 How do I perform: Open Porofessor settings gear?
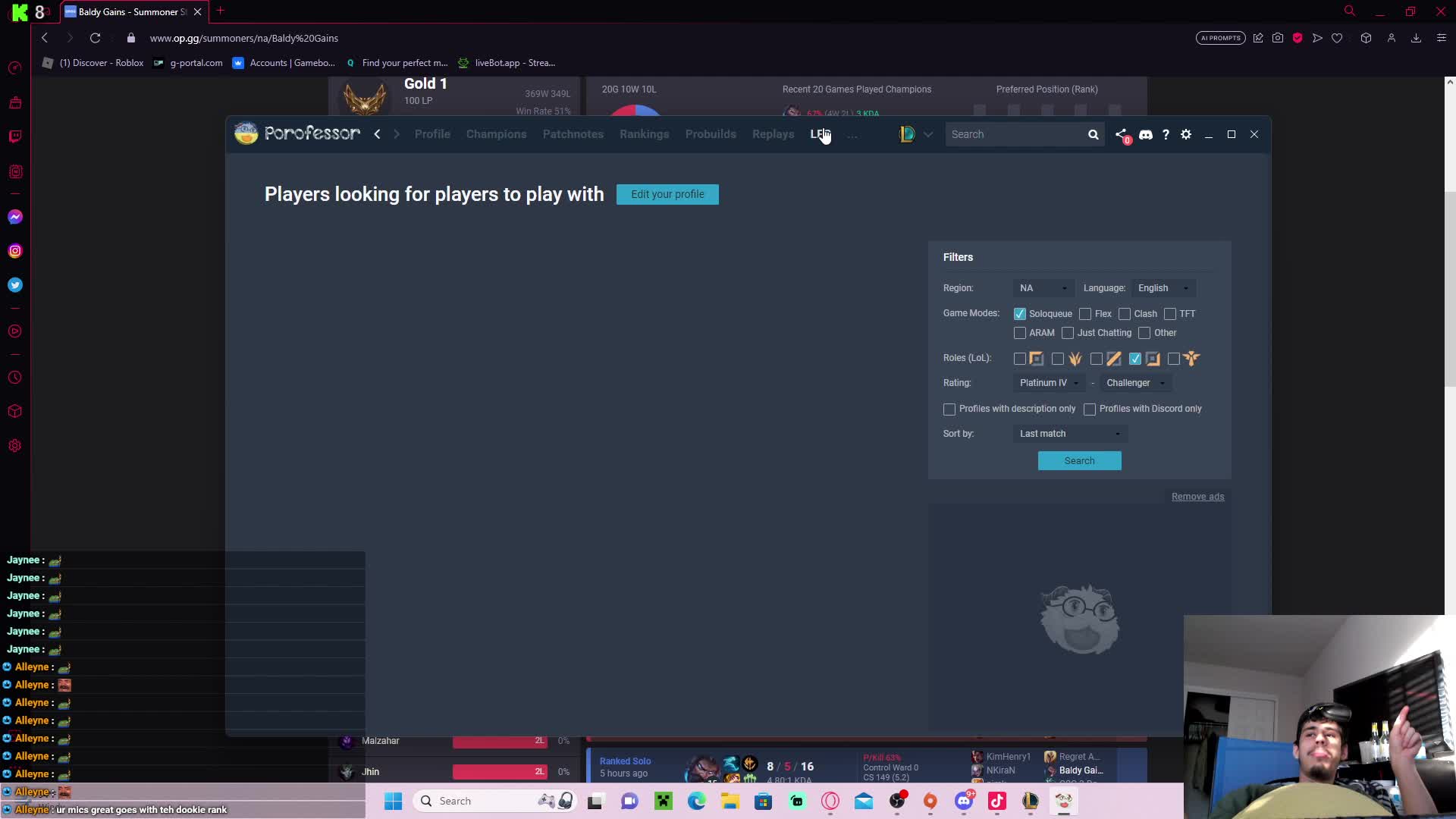pos(1186,134)
